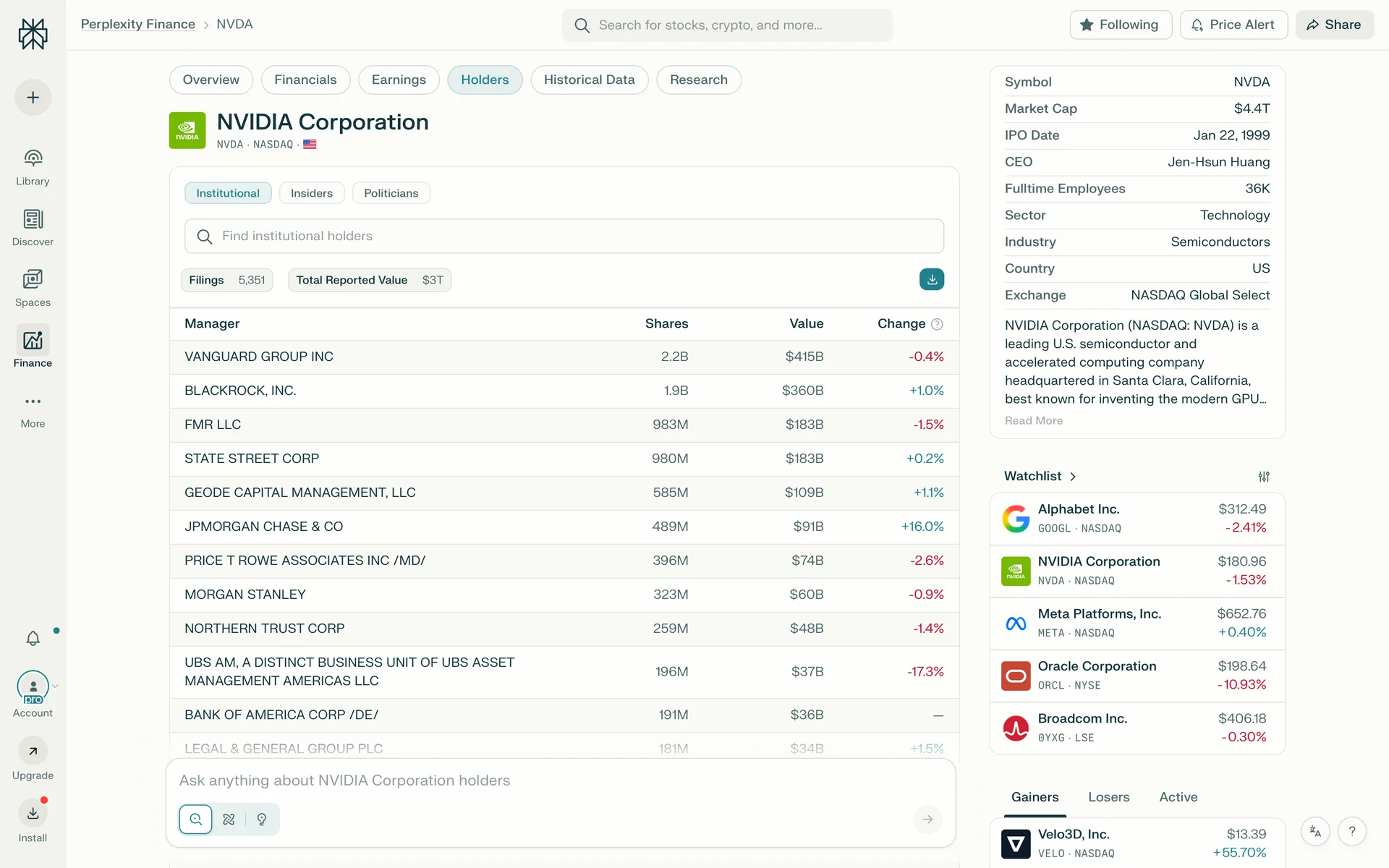Image resolution: width=1389 pixels, height=868 pixels.
Task: Open notifications bell icon
Action: (x=33, y=638)
